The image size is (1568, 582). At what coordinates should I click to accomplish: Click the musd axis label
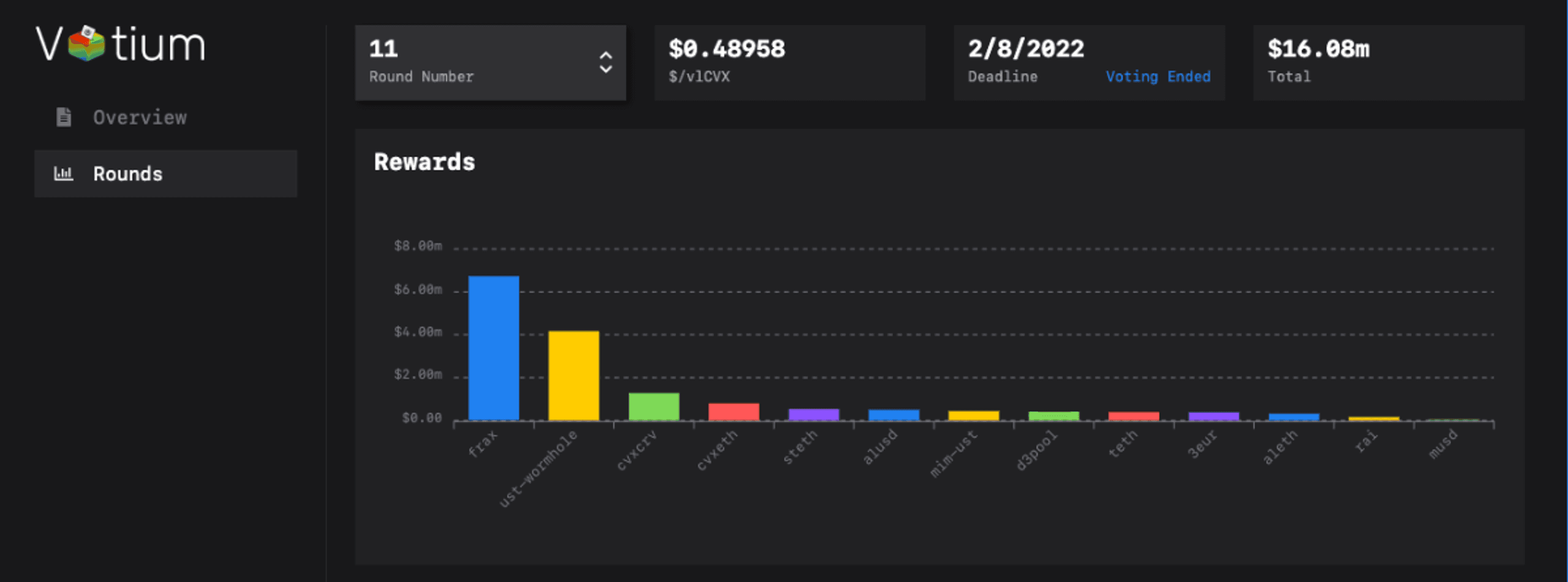click(1443, 444)
